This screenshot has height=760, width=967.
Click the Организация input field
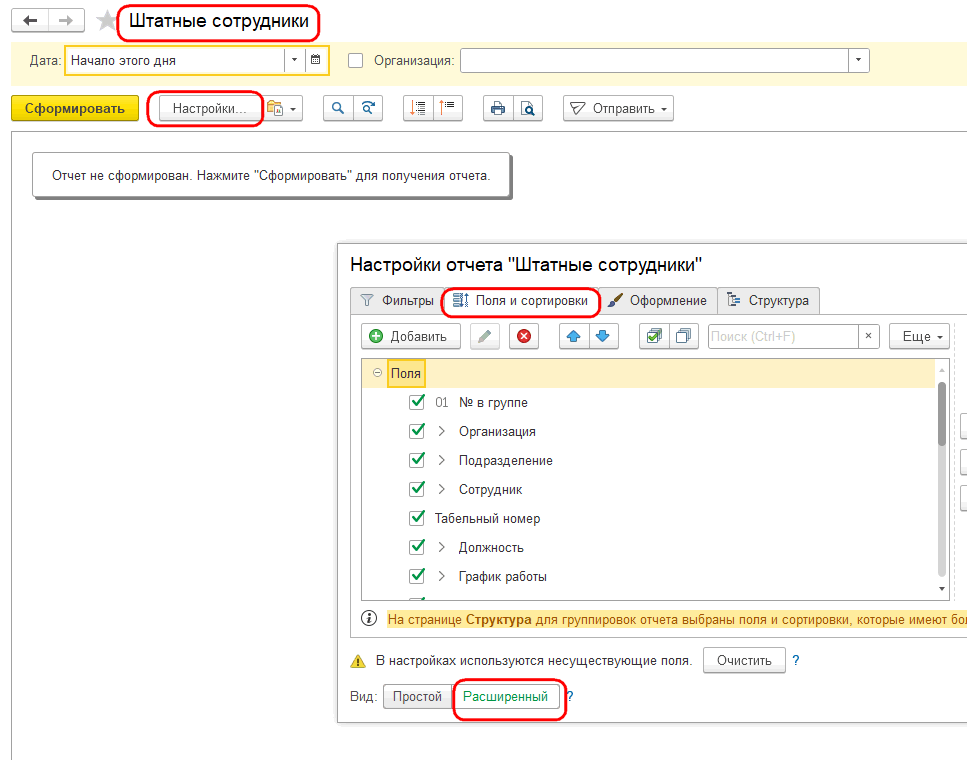(654, 60)
